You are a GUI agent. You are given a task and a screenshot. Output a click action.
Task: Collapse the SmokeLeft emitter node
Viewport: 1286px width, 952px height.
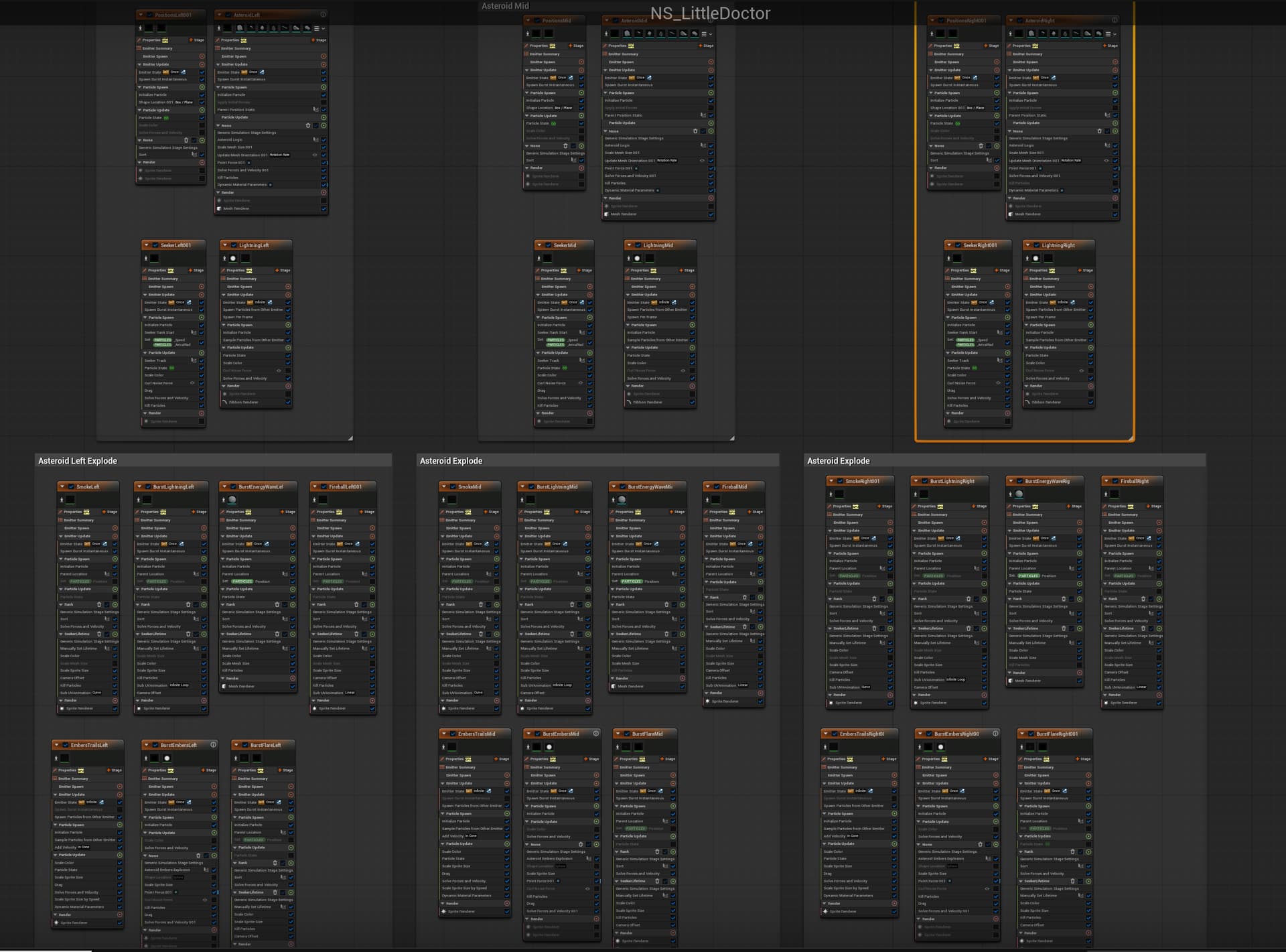click(x=62, y=487)
